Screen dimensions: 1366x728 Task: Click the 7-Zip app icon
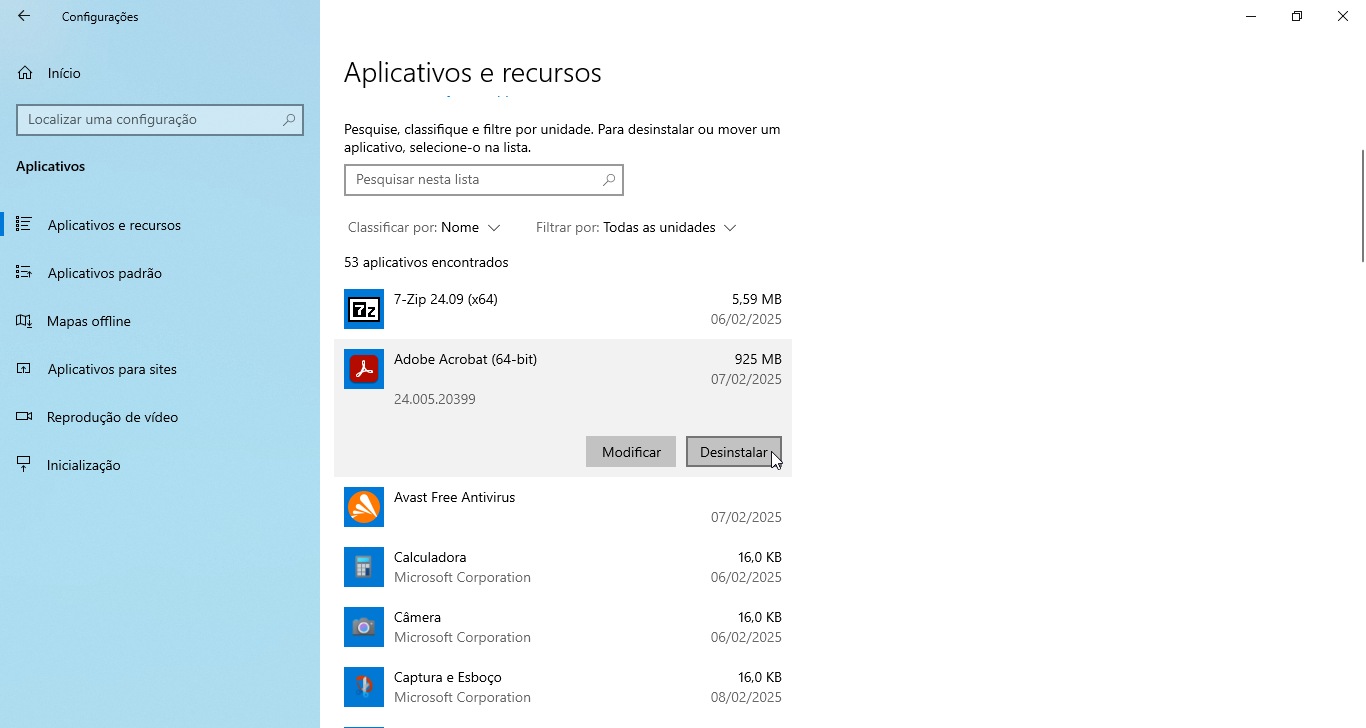click(364, 309)
